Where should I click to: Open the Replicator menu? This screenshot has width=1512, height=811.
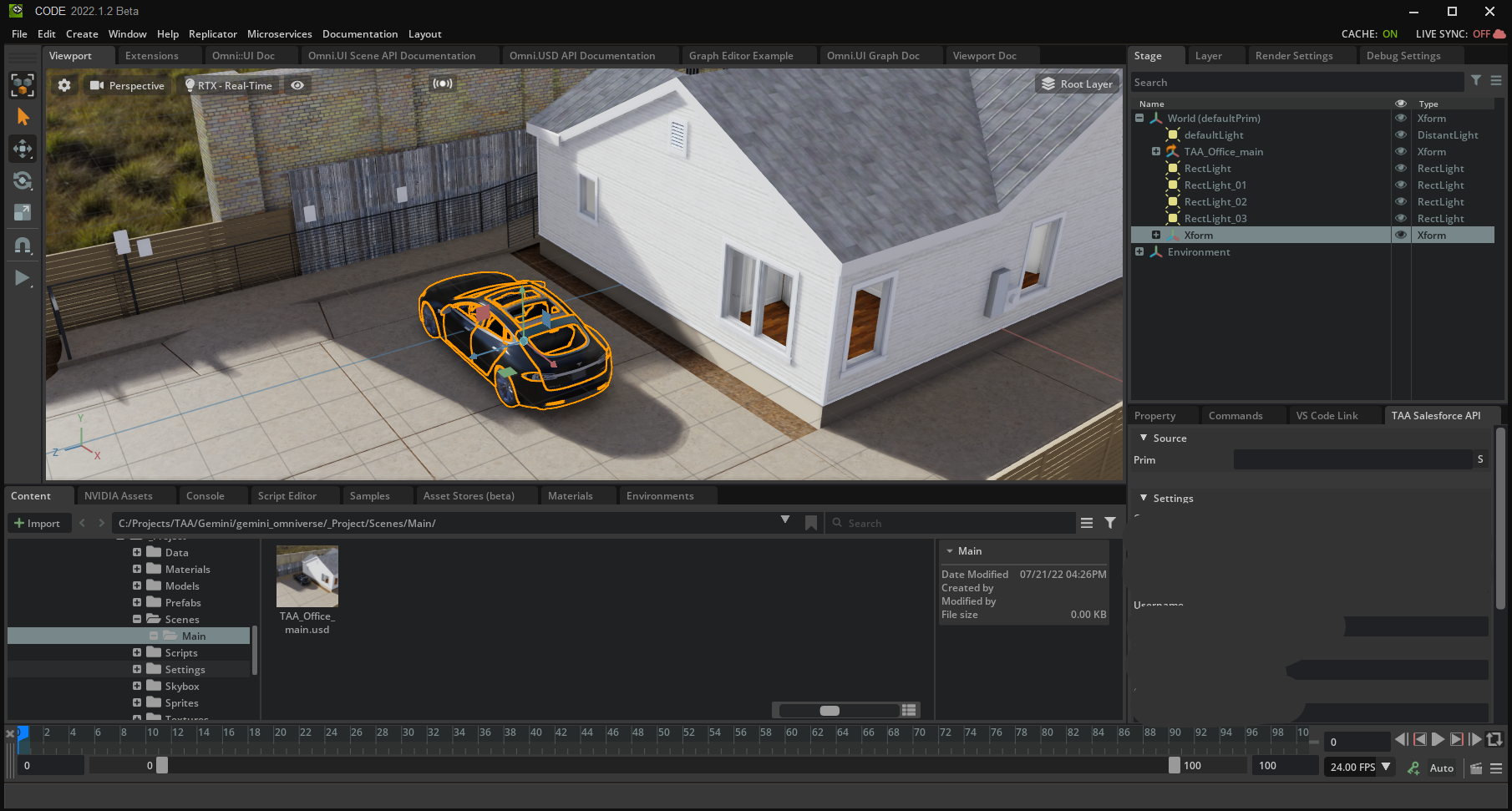pos(212,34)
